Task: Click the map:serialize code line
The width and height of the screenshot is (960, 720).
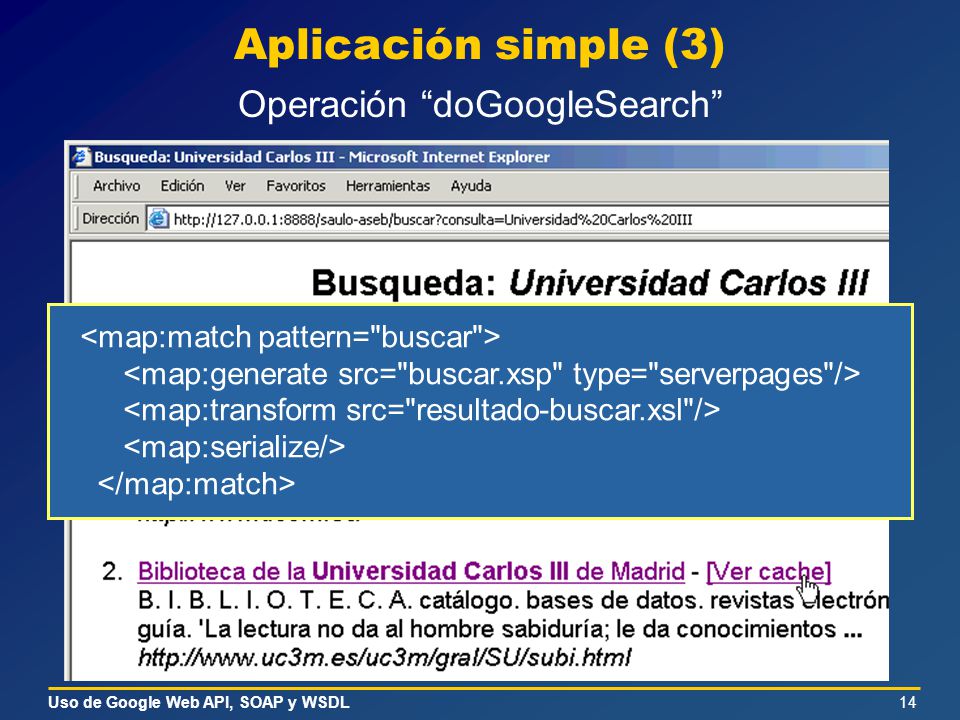Action: 234,447
